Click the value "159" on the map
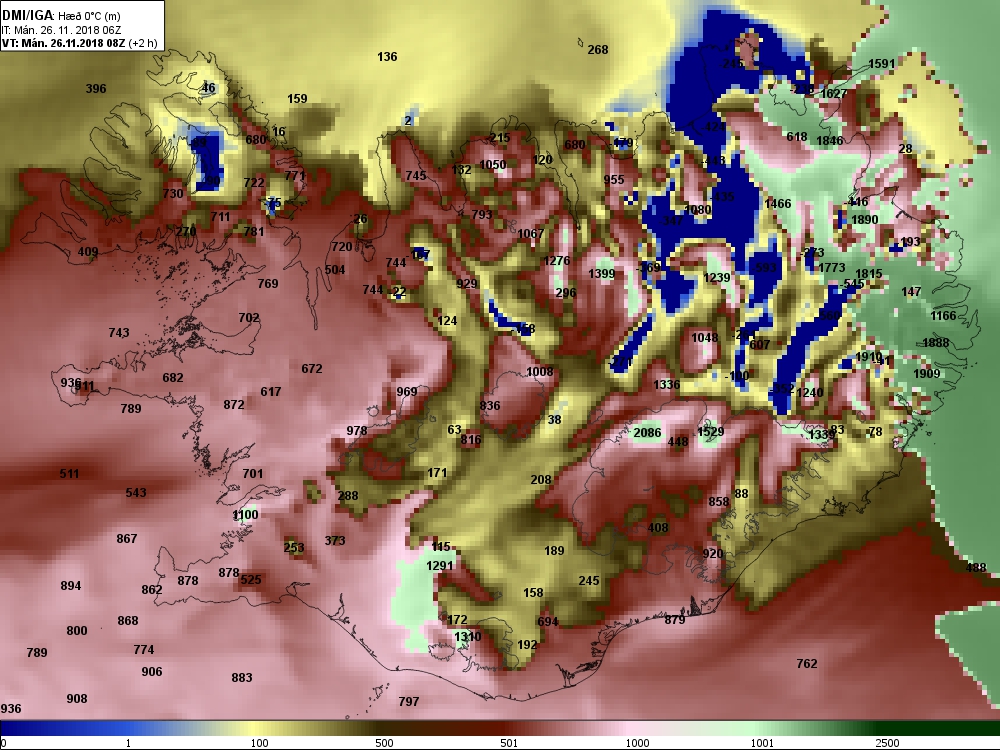 click(x=297, y=99)
